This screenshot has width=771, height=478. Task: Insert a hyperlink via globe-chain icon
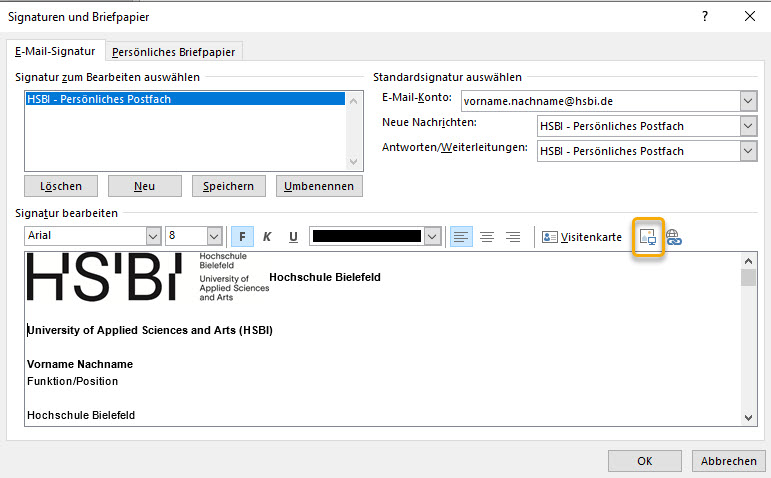[x=674, y=237]
